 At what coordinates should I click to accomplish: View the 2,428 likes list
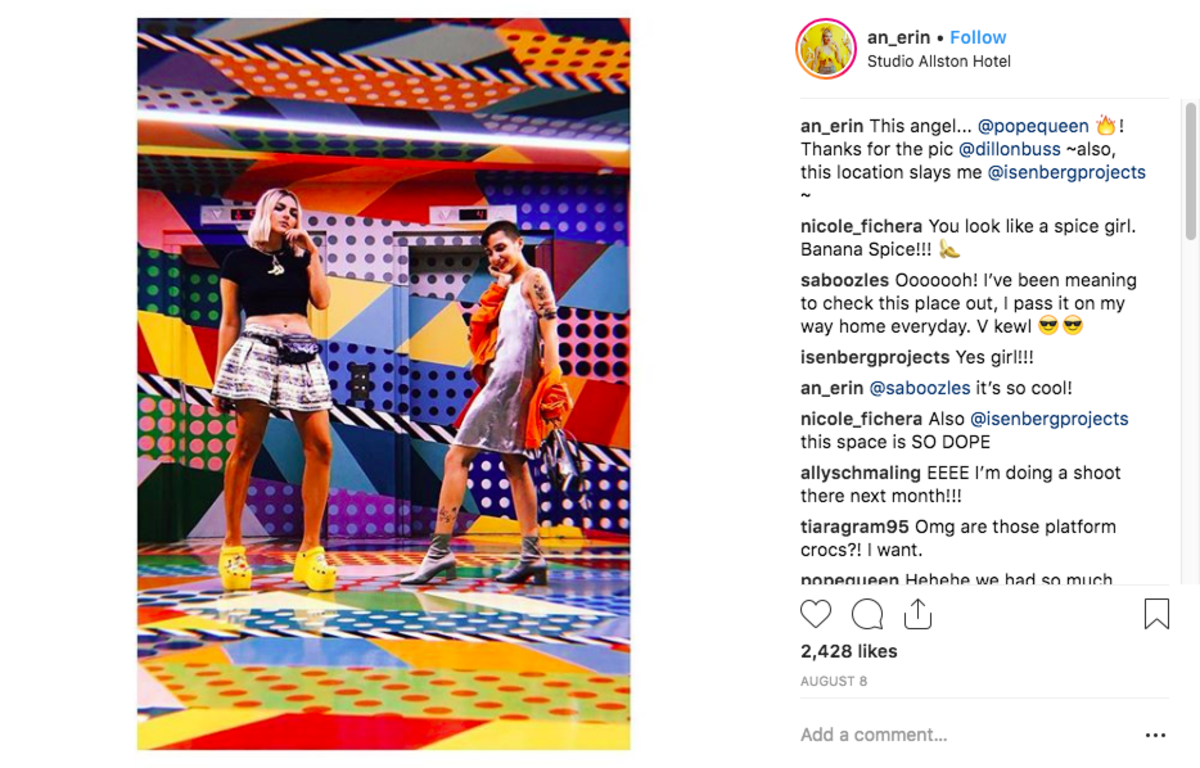click(x=848, y=651)
